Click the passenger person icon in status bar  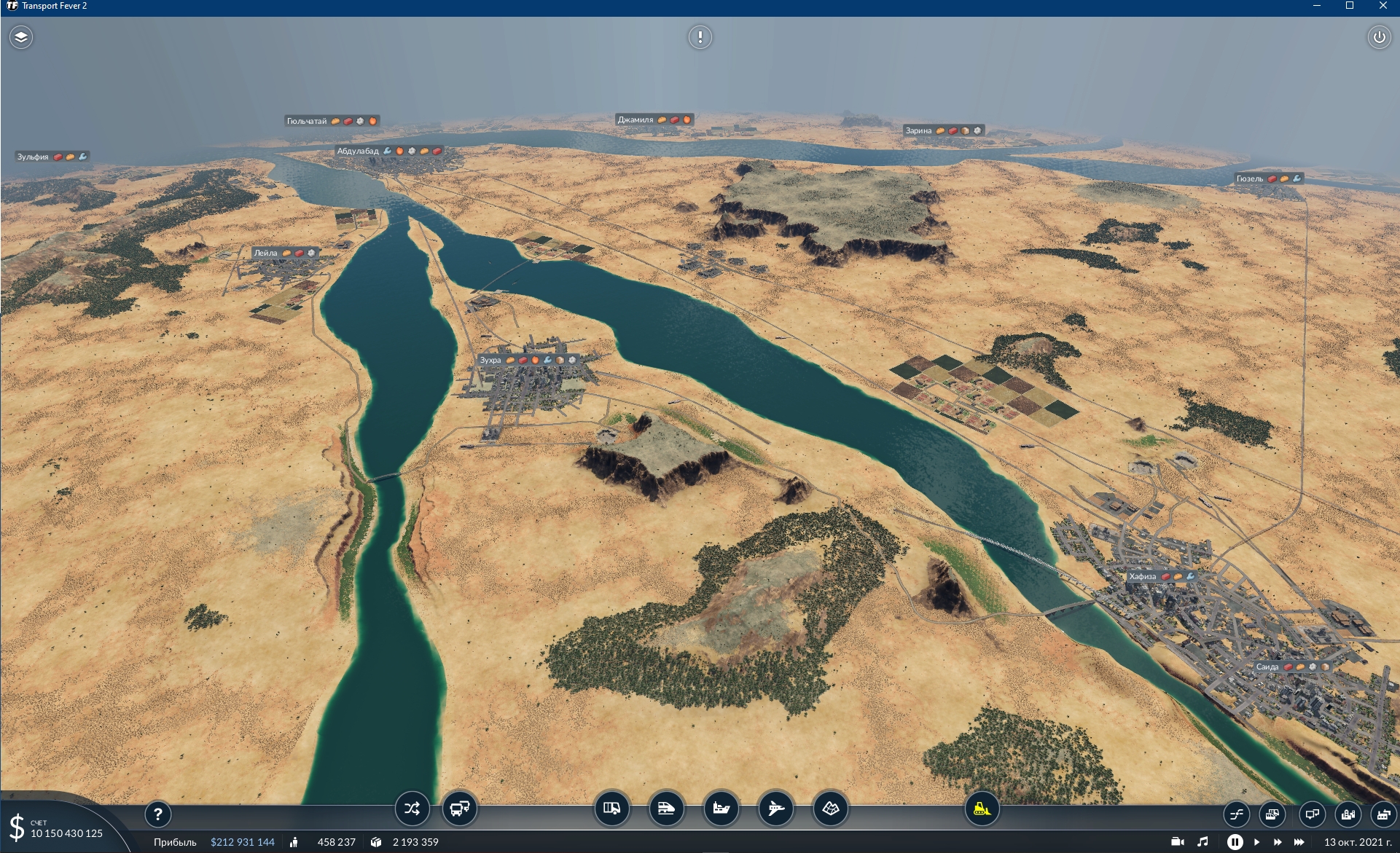294,842
